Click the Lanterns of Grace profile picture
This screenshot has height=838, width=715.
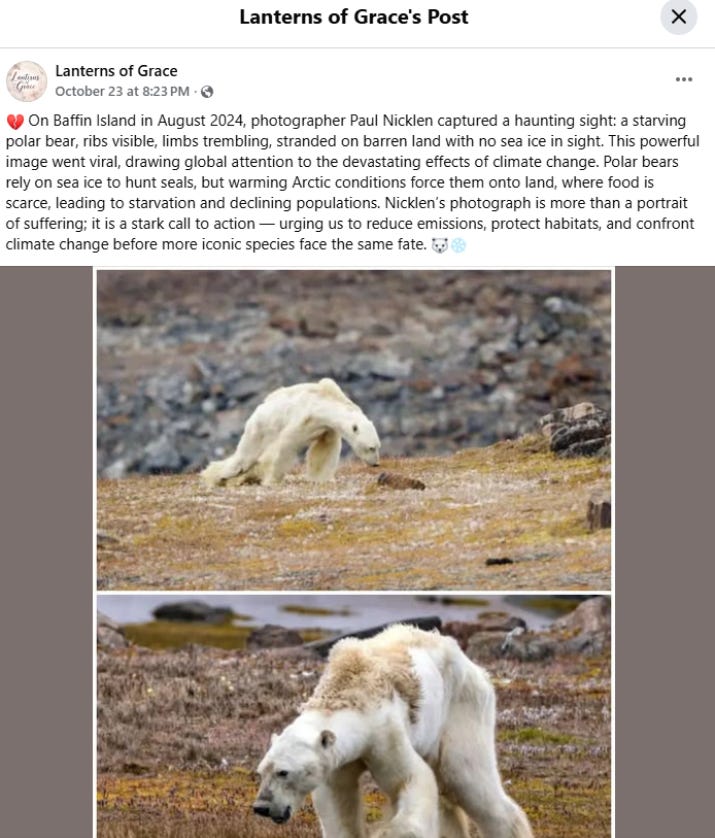(26, 81)
